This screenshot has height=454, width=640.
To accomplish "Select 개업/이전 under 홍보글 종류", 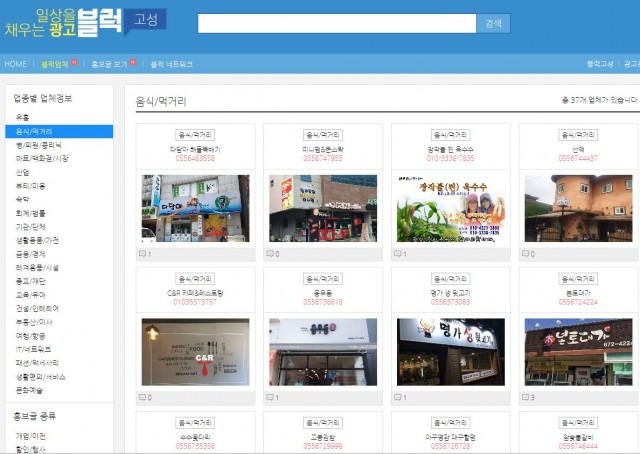I will (x=30, y=436).
